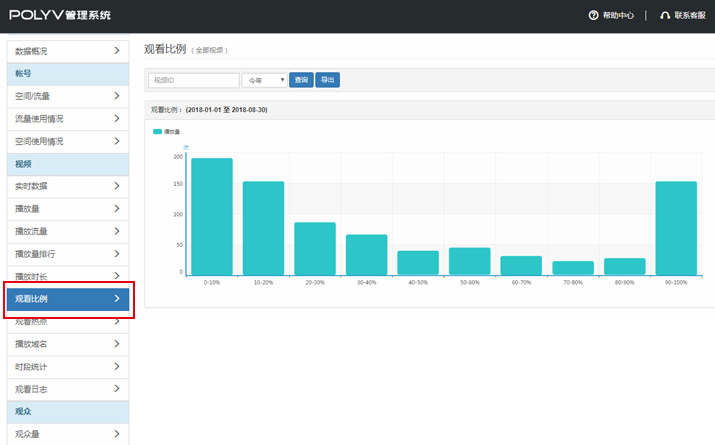Type in the 视频ID input field

pos(193,80)
